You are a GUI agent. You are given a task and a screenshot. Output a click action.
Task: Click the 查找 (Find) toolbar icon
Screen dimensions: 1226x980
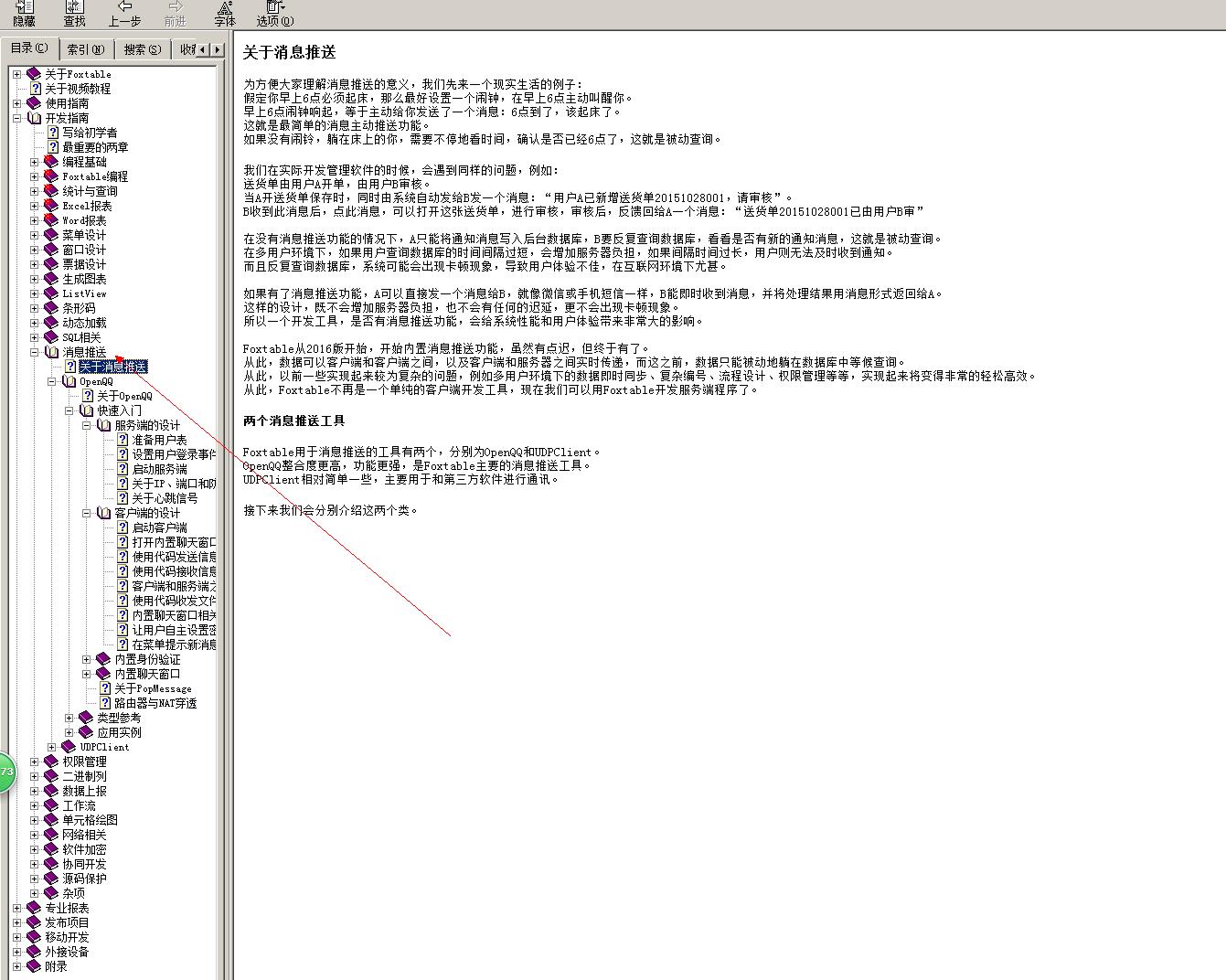click(75, 7)
